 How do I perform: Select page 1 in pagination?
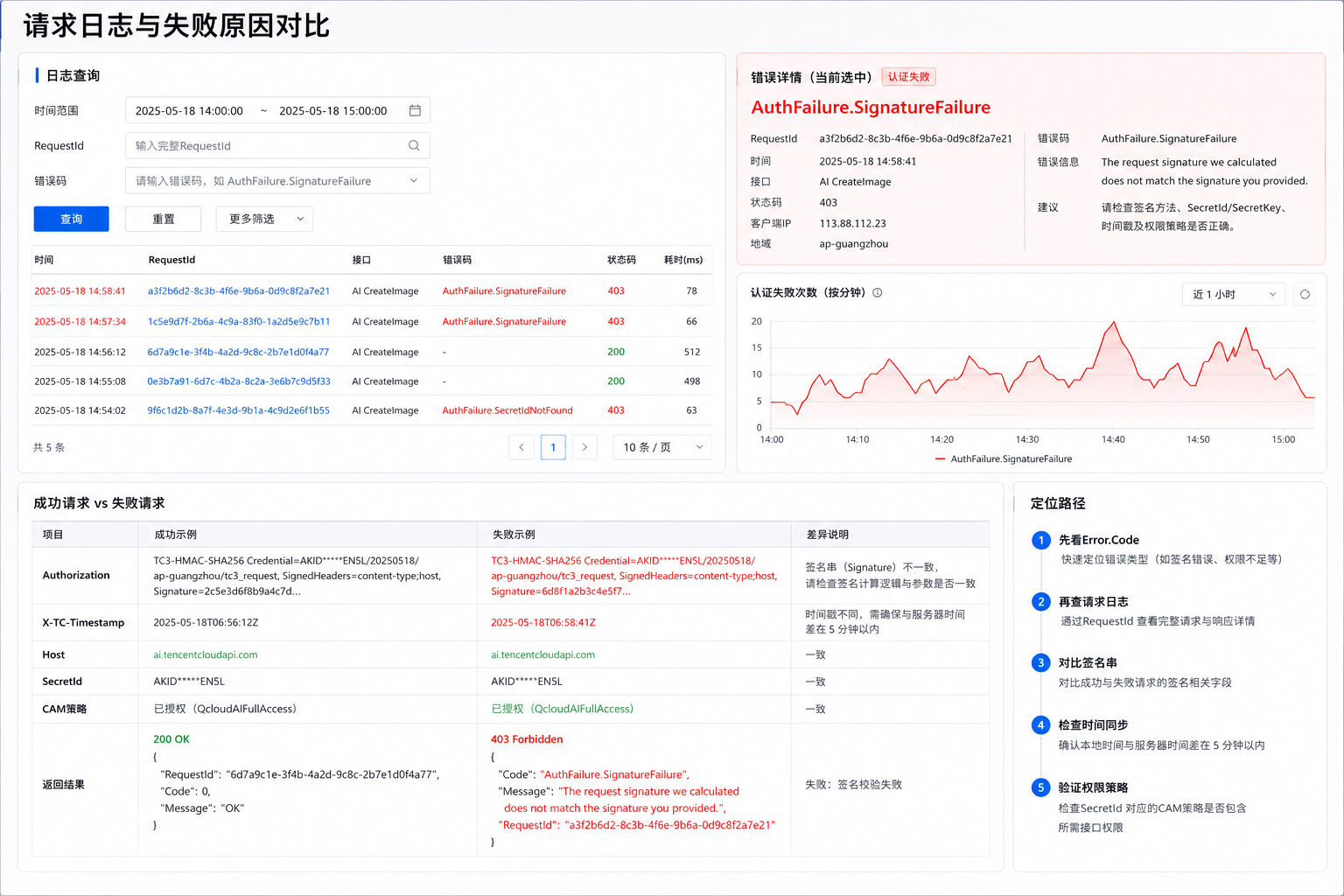click(x=553, y=447)
